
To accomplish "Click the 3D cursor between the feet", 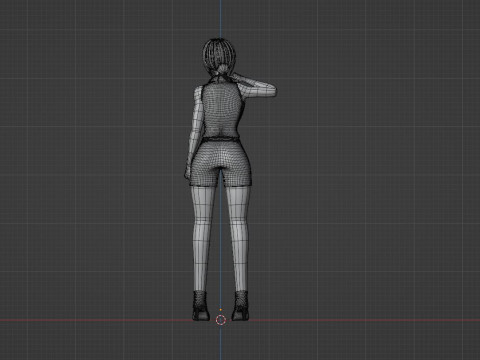I will coord(221,320).
